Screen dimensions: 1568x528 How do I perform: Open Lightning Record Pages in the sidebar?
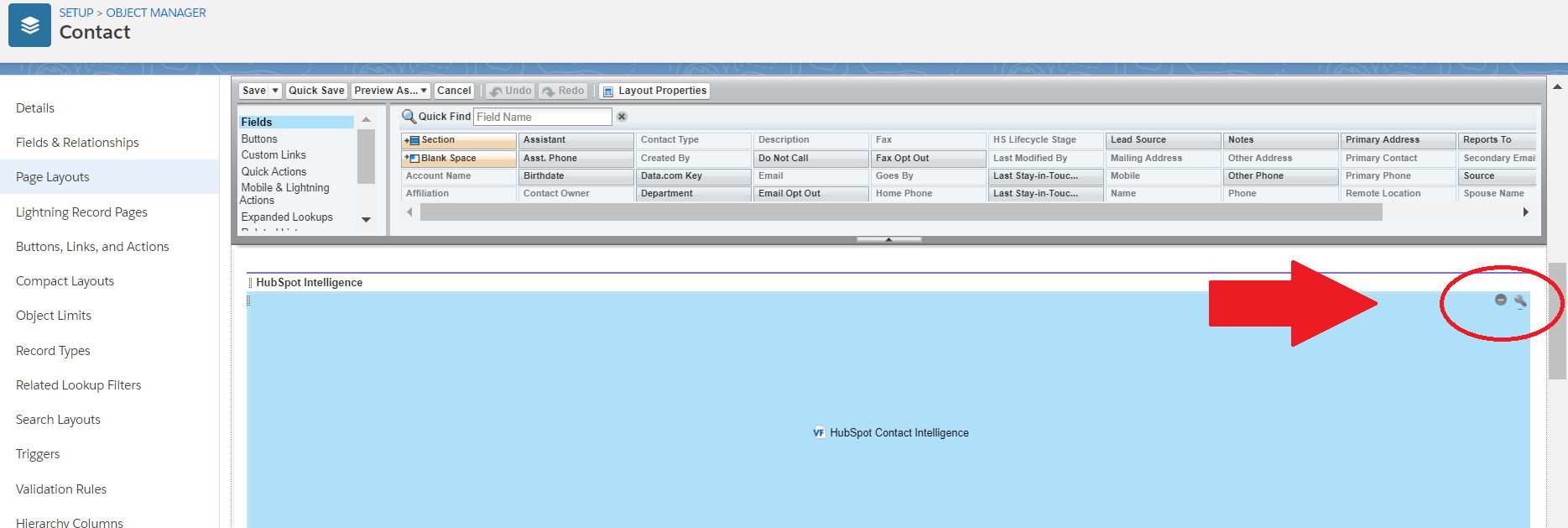[x=81, y=212]
